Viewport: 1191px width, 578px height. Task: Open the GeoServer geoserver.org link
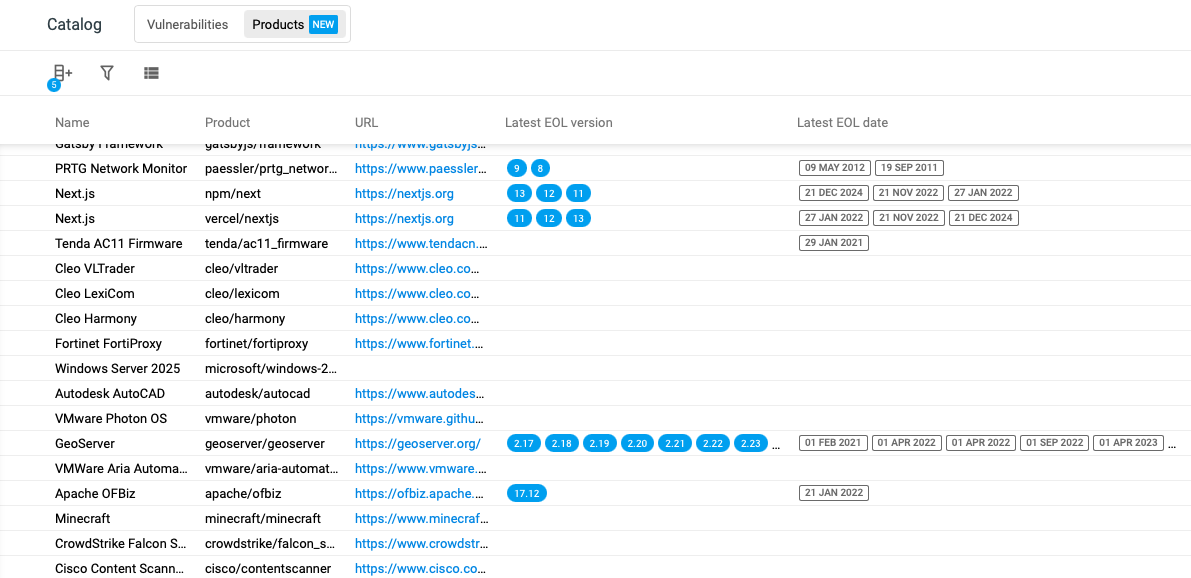(x=417, y=443)
